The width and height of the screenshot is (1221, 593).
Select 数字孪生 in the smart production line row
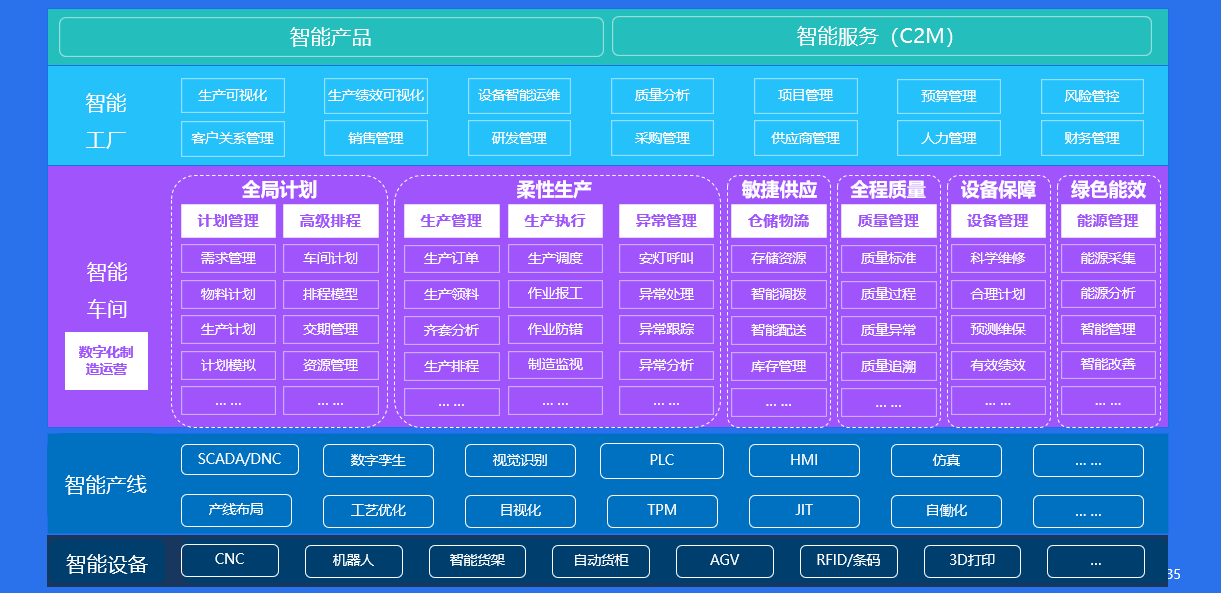point(378,461)
